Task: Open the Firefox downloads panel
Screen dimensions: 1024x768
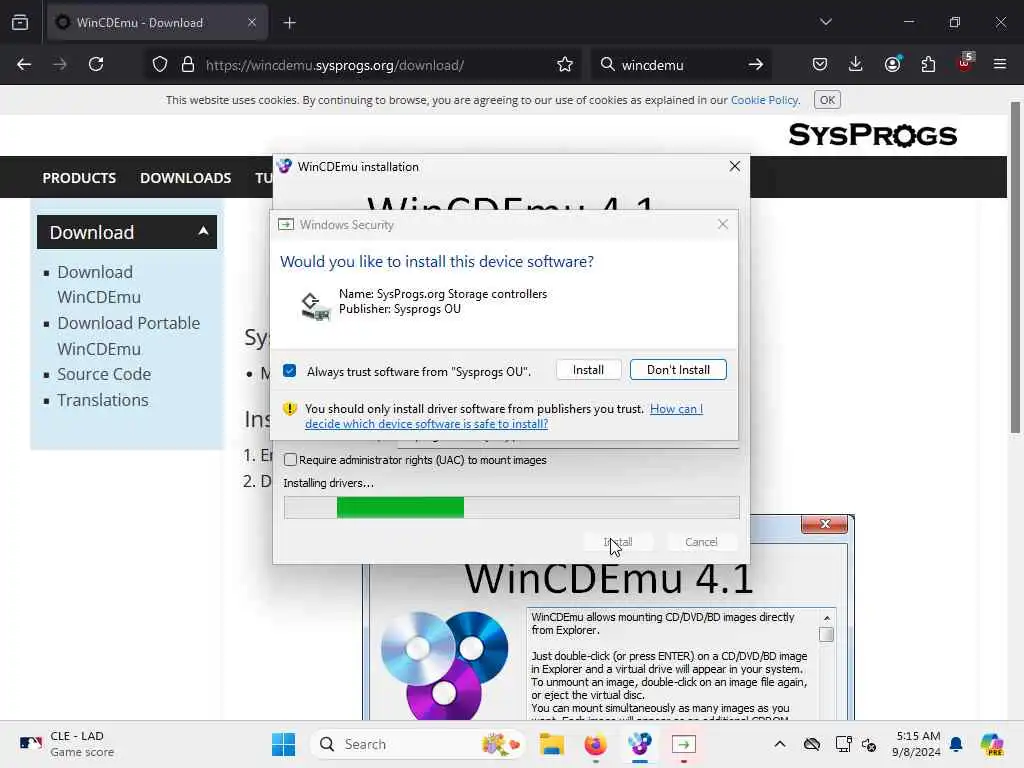Action: [856, 65]
